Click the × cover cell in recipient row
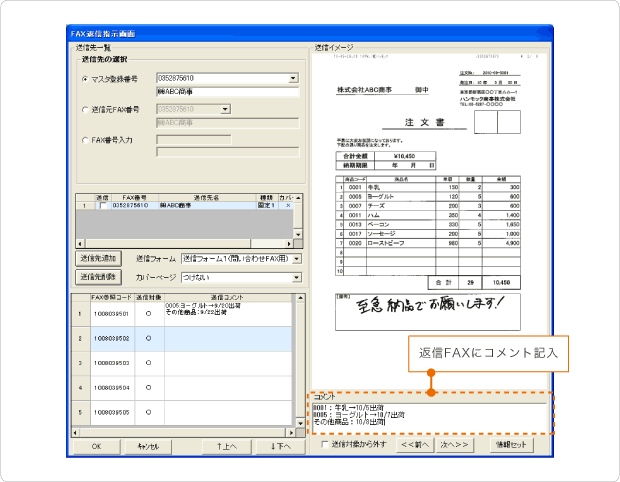 coord(288,206)
